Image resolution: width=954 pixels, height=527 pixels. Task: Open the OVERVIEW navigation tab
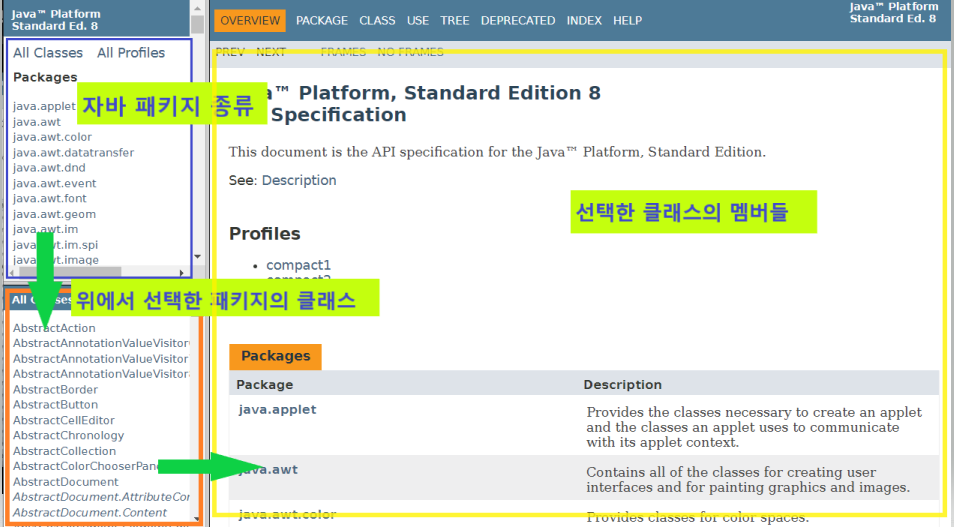click(250, 21)
